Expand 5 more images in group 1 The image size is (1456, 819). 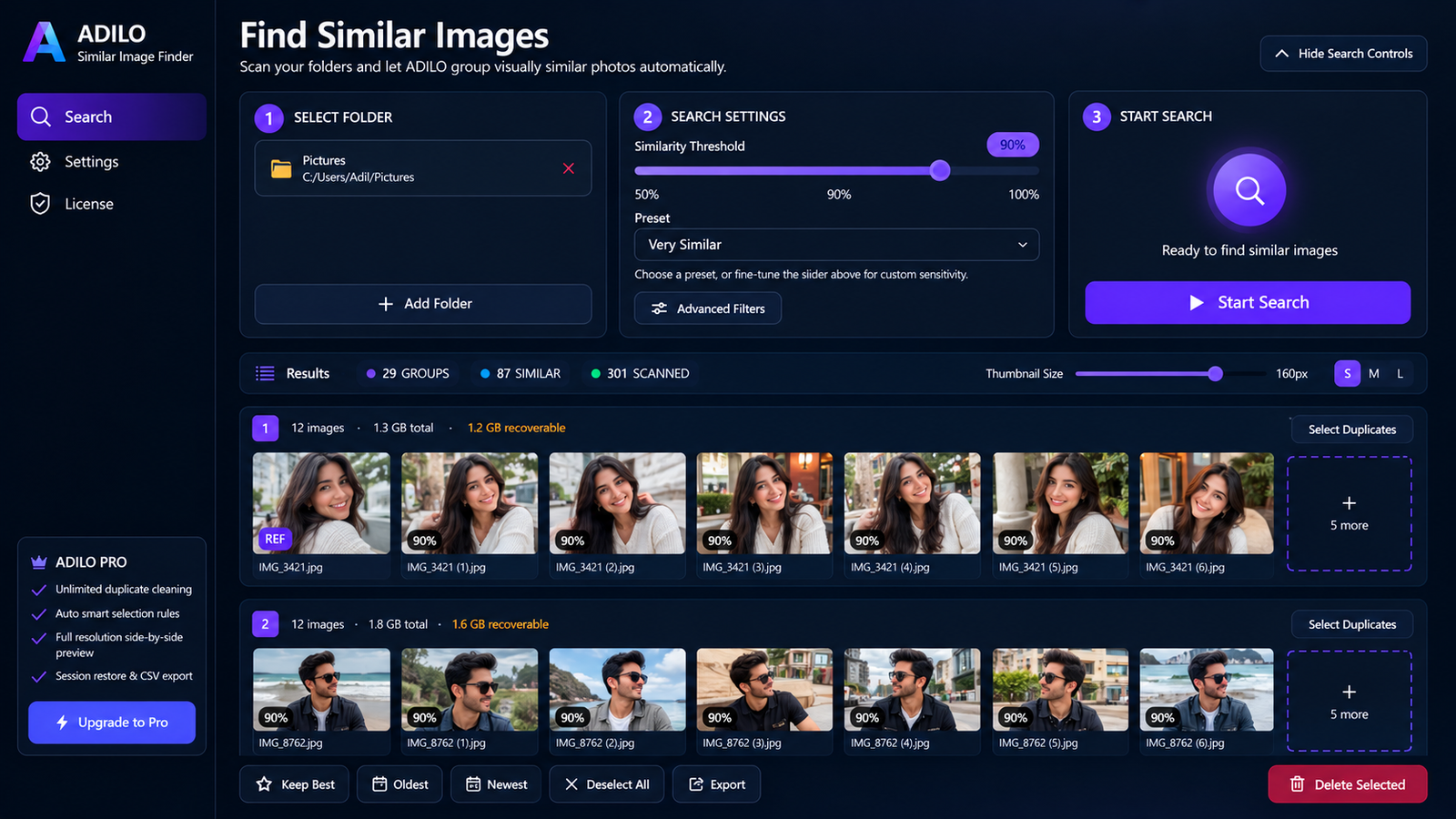1350,514
